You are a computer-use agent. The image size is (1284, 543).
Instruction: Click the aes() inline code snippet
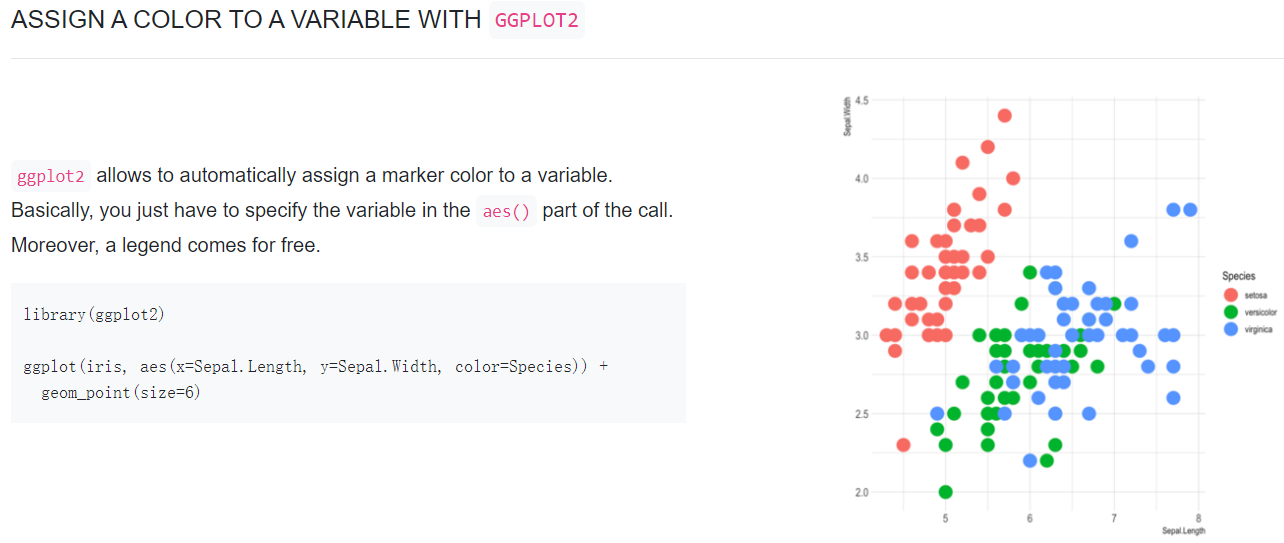click(506, 212)
